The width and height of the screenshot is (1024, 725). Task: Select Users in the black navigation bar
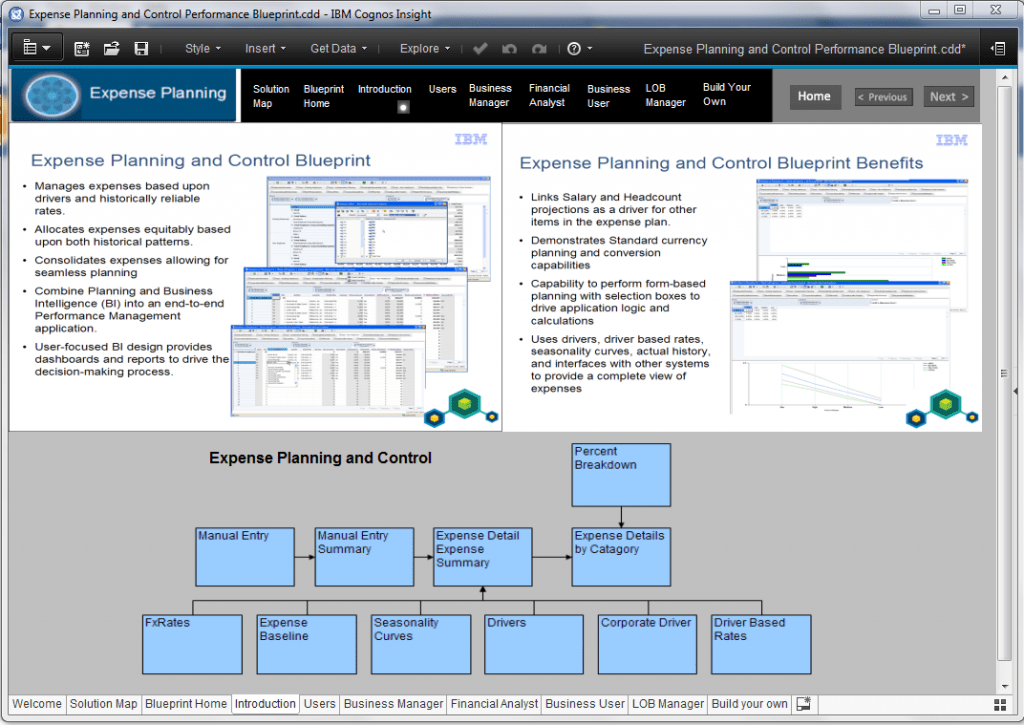(x=442, y=89)
